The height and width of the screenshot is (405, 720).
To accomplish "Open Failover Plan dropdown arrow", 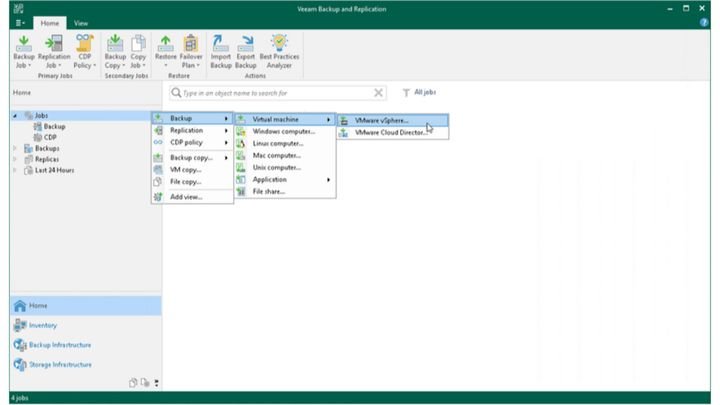I will pyautogui.click(x=198, y=66).
